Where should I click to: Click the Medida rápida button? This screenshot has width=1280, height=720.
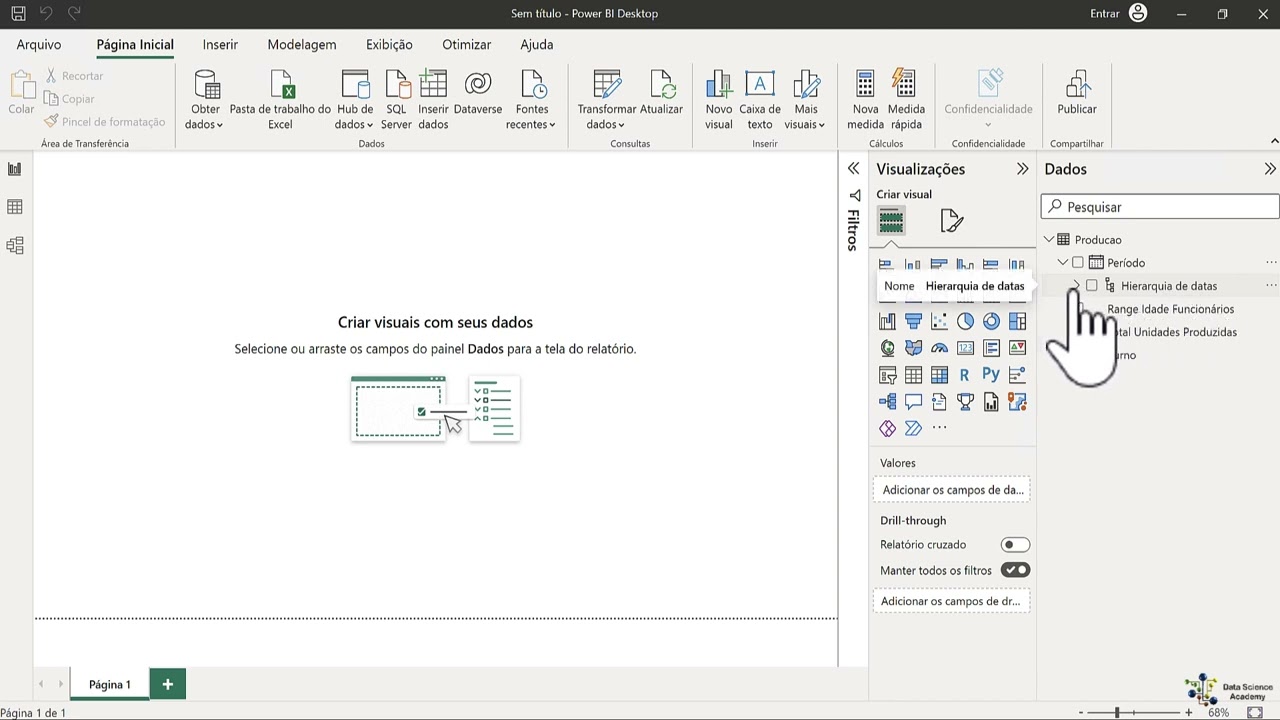(x=906, y=100)
